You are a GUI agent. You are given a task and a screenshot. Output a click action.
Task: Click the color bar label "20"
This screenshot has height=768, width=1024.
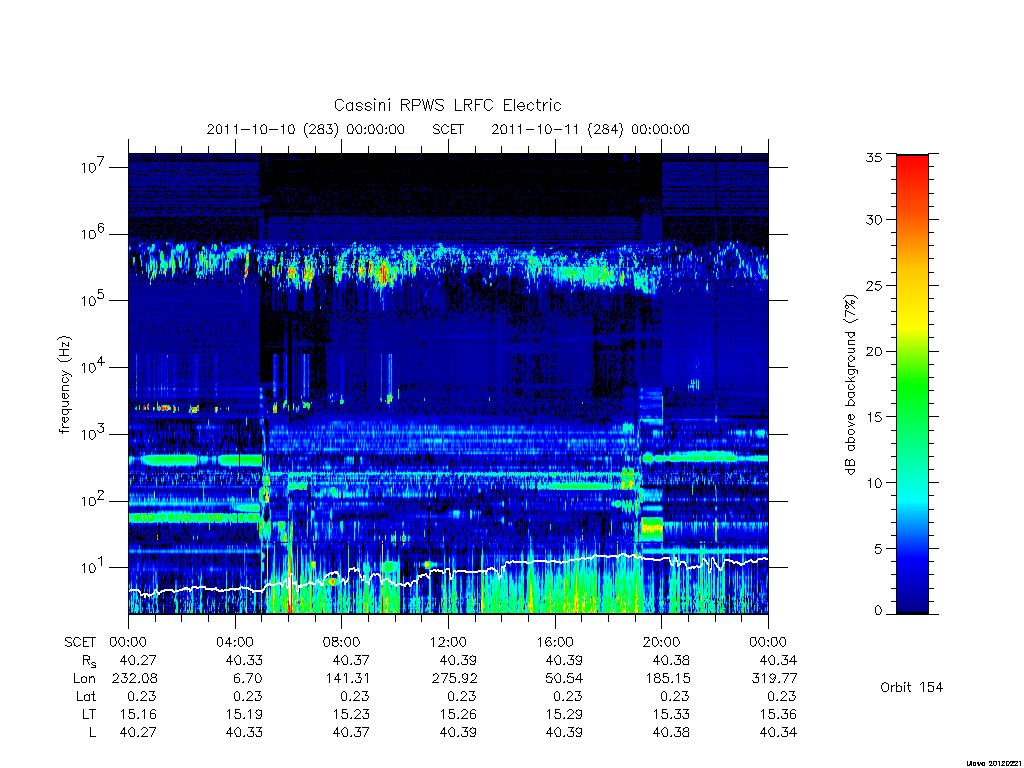pos(874,351)
